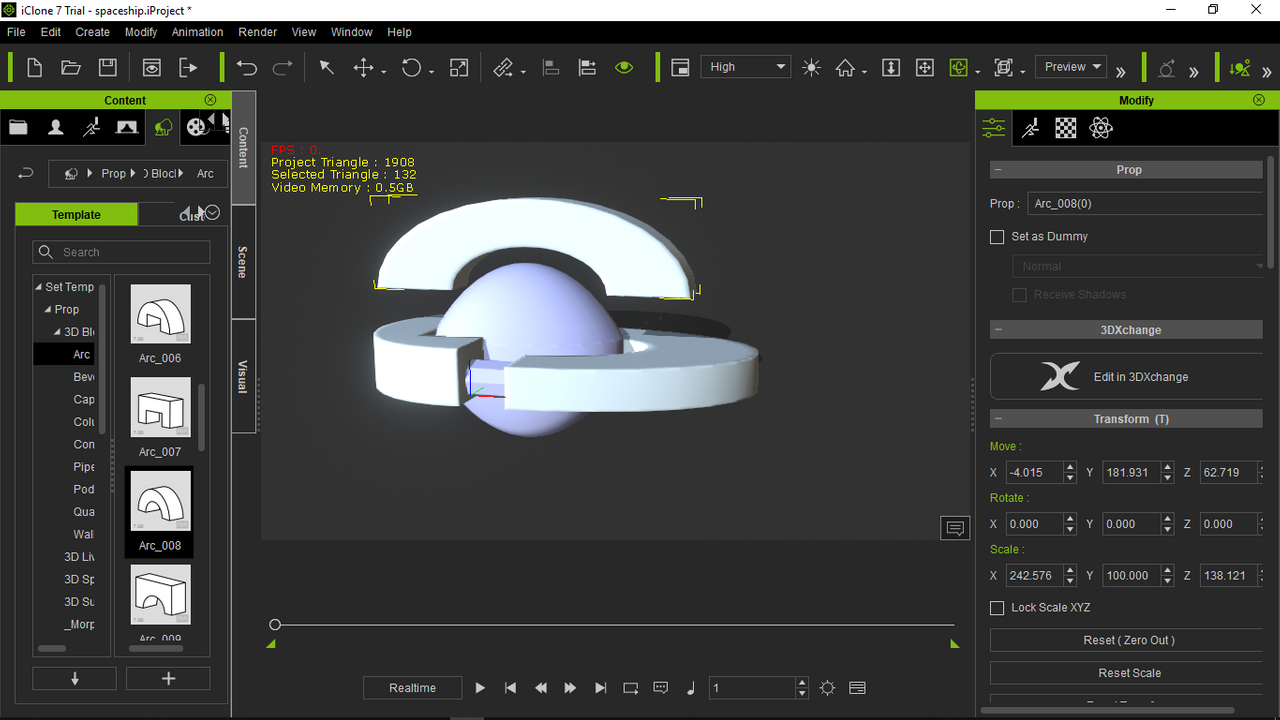Save the project with the floppy disk icon
Image resolution: width=1280 pixels, height=720 pixels.
pos(108,68)
